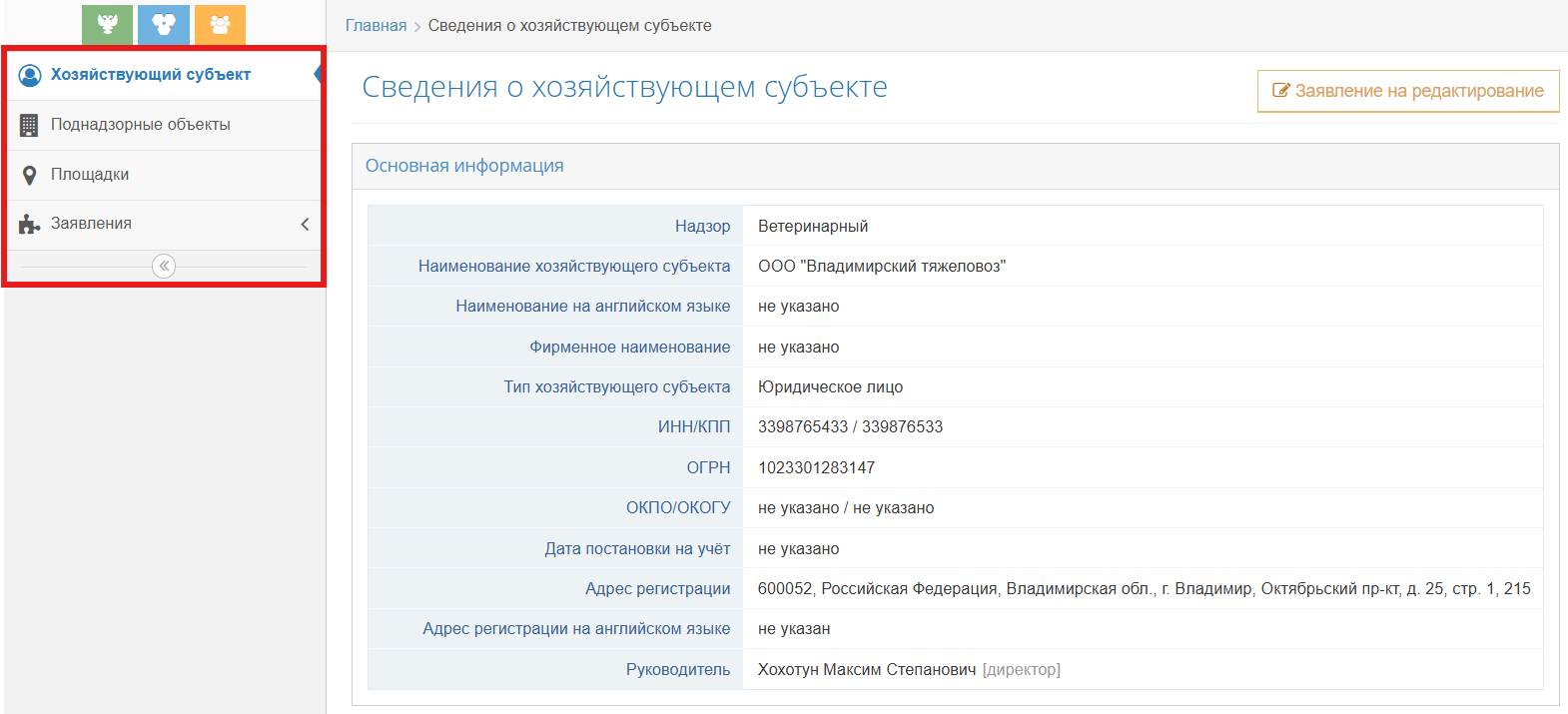Open the Поднадзорные объекты menu item
Viewport: 1568px width, 714px height.
point(141,125)
